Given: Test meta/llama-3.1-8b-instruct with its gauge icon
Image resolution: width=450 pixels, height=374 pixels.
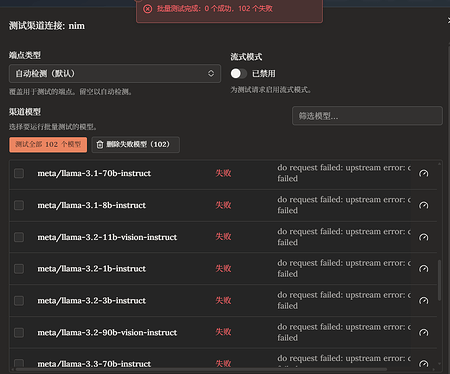Looking at the screenshot, I should (x=423, y=205).
